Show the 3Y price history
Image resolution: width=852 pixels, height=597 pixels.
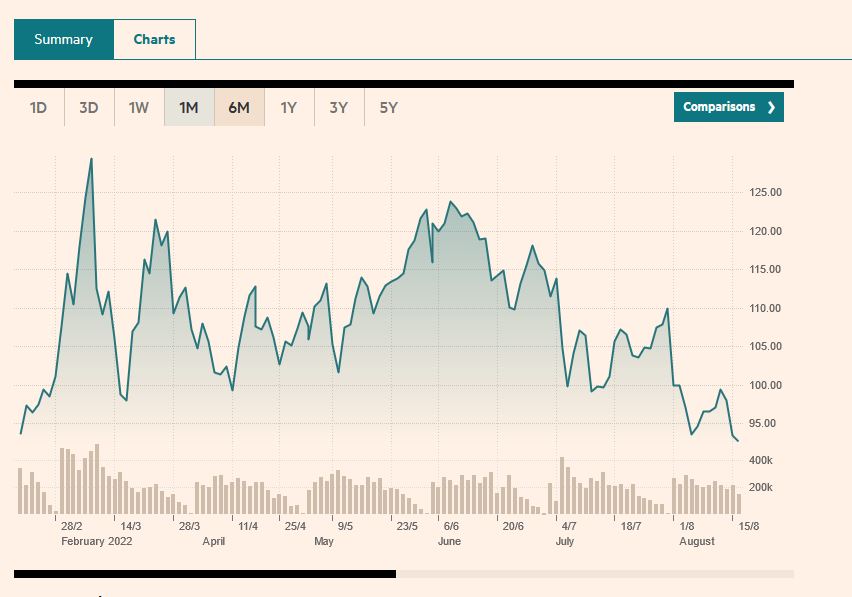339,108
